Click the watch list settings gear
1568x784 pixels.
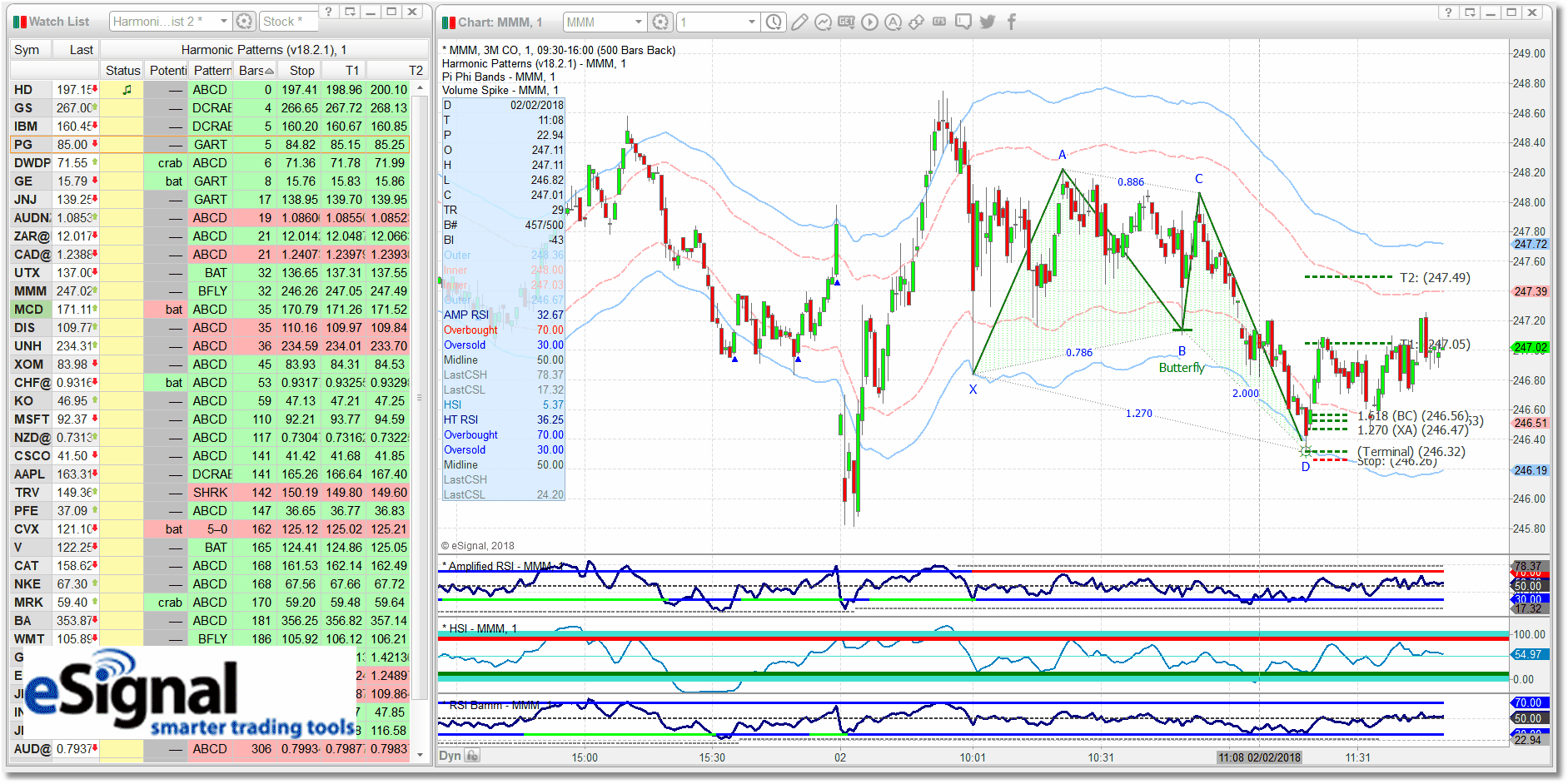243,21
